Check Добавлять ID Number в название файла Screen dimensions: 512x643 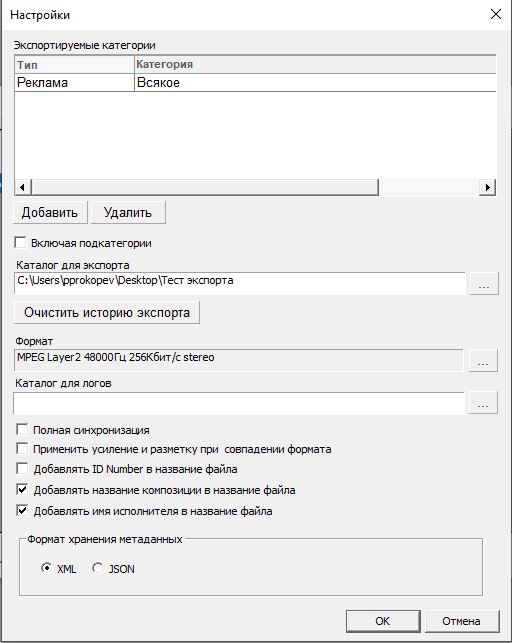(x=22, y=468)
